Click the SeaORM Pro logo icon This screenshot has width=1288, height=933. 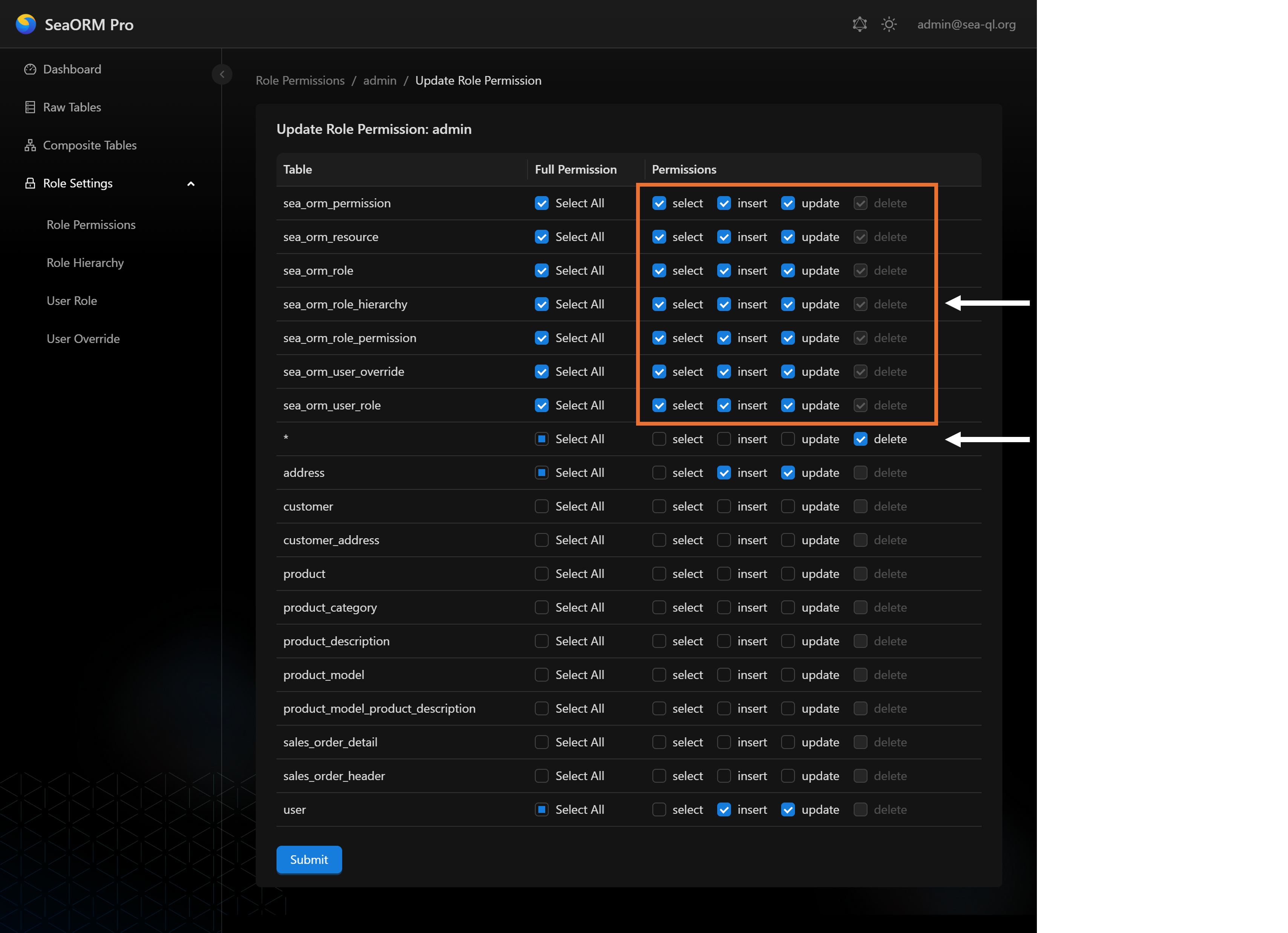click(26, 25)
